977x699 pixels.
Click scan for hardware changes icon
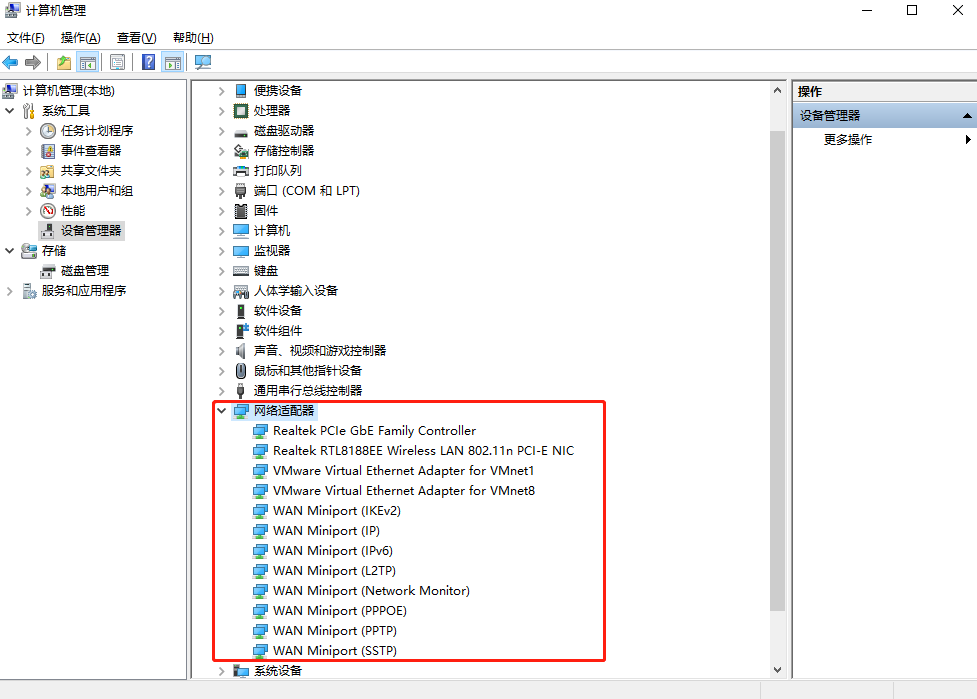(203, 62)
